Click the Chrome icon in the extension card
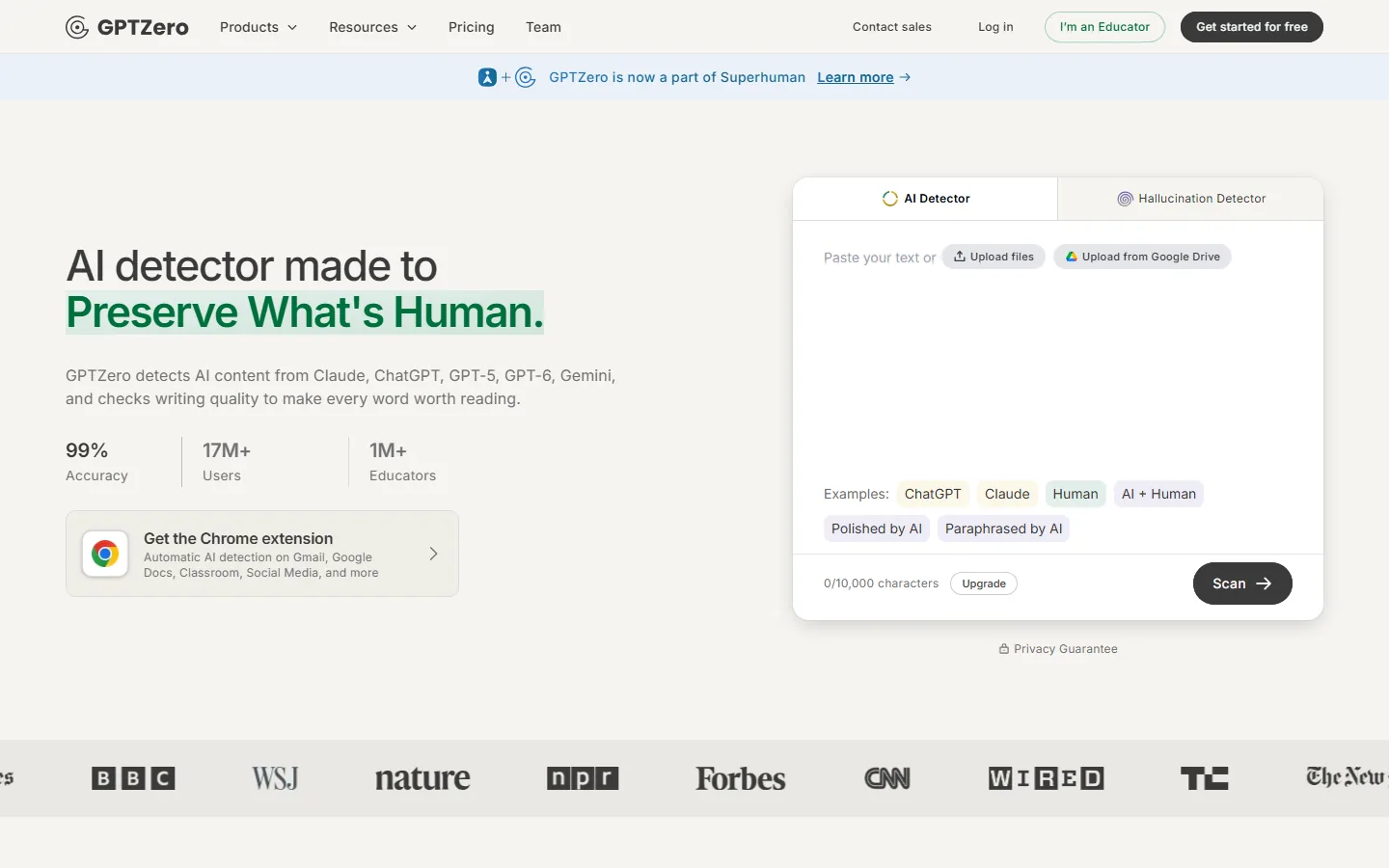The image size is (1389, 868). (x=105, y=554)
